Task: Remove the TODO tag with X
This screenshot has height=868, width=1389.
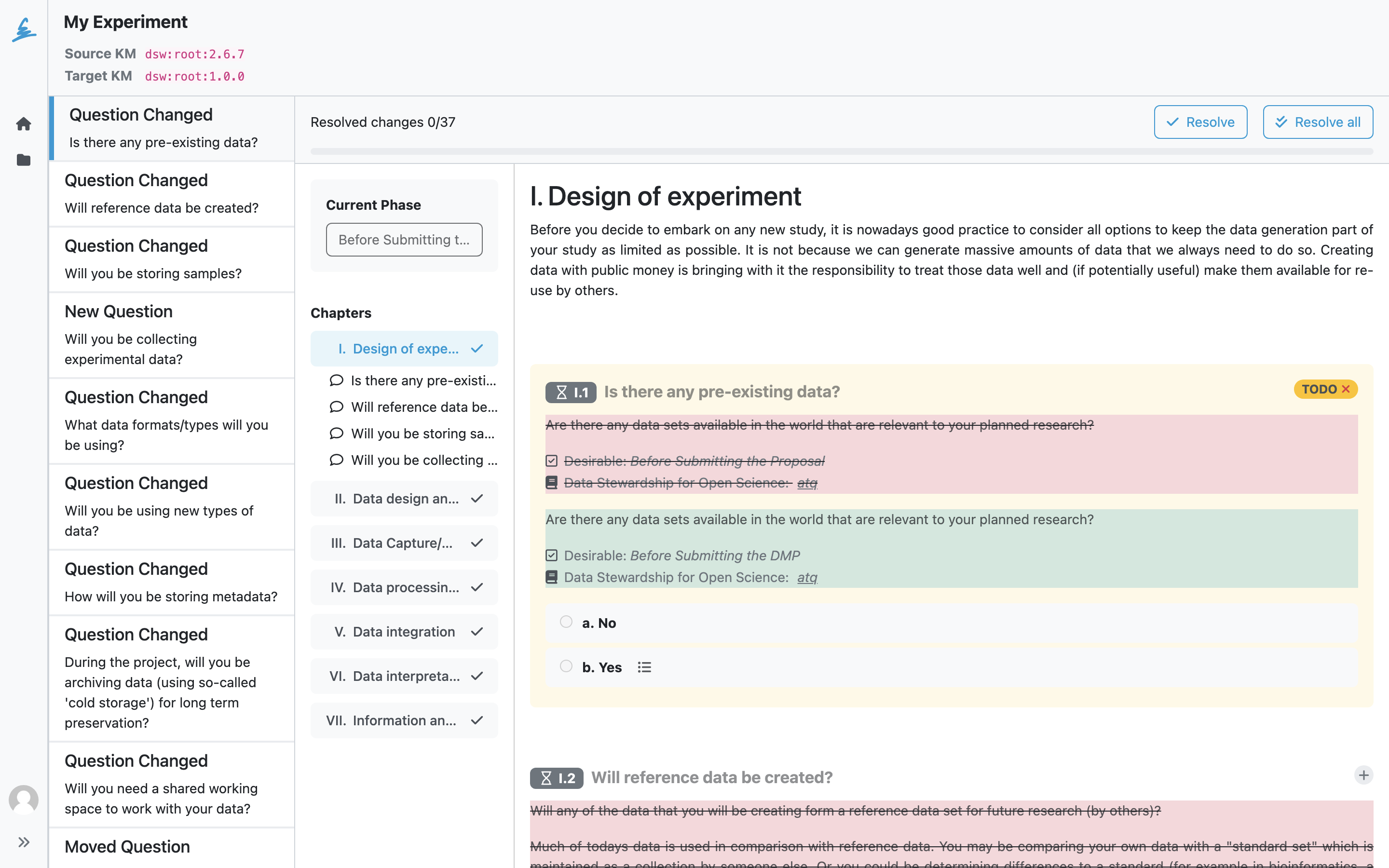Action: tap(1346, 389)
